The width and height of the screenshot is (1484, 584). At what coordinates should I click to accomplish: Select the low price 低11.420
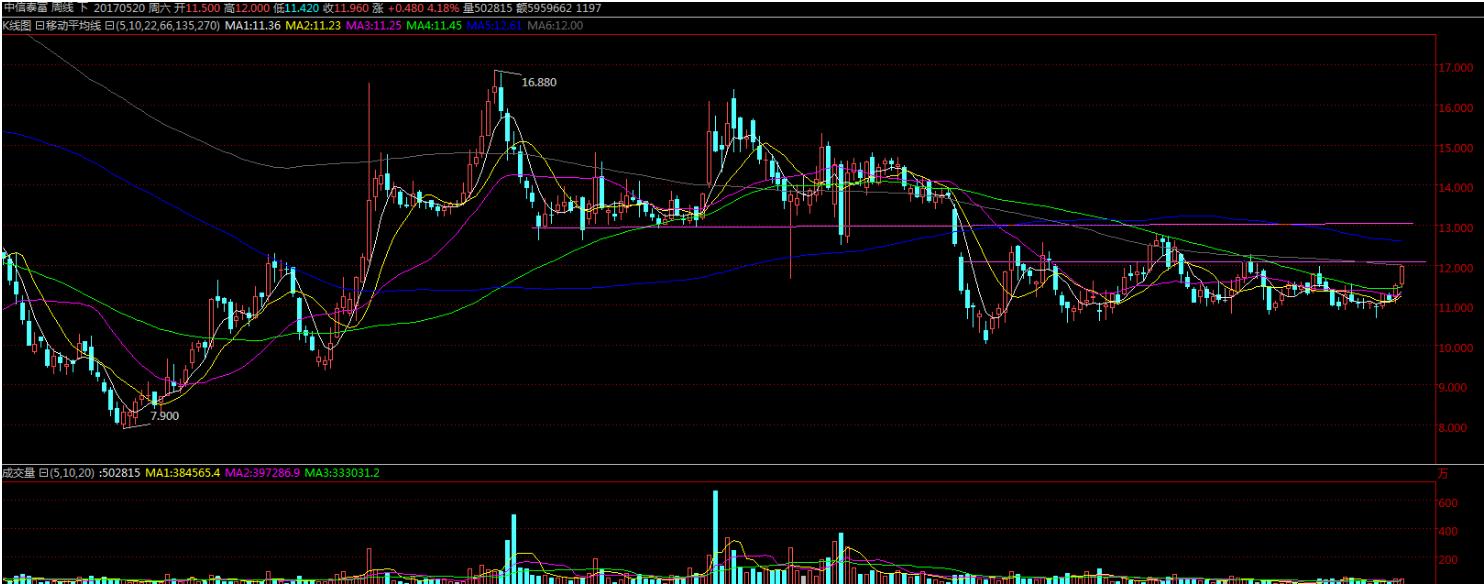[x=297, y=8]
